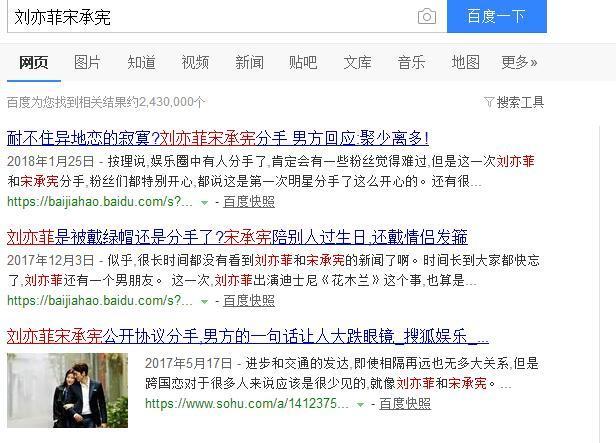616x443 pixels.
Task: Open the 新闻 tab
Action: [x=249, y=62]
